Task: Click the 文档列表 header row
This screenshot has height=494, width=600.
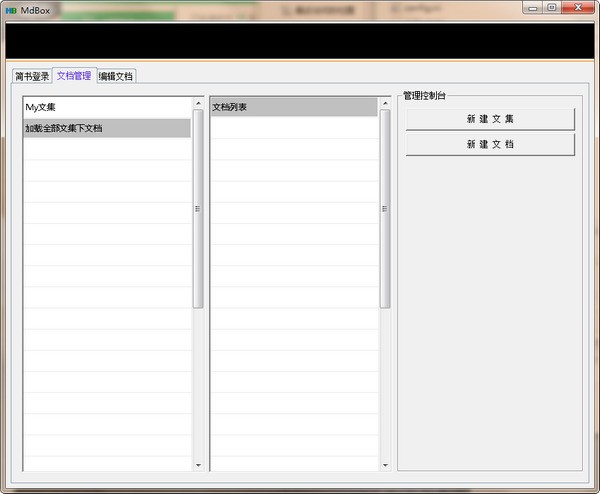Action: tap(294, 107)
